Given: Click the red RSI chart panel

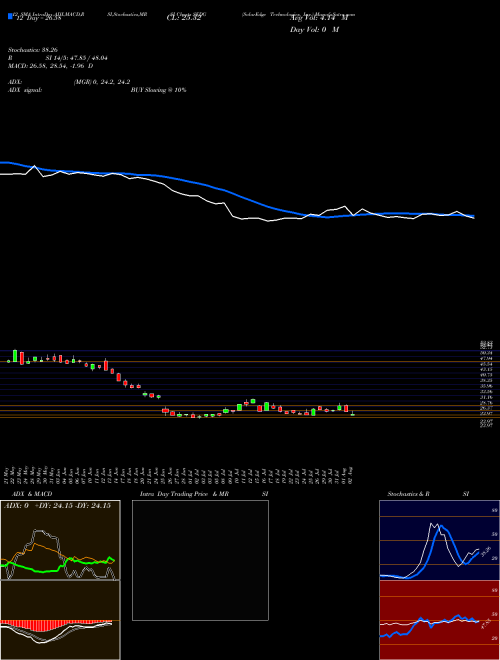Looking at the screenshot, I should pos(439,620).
